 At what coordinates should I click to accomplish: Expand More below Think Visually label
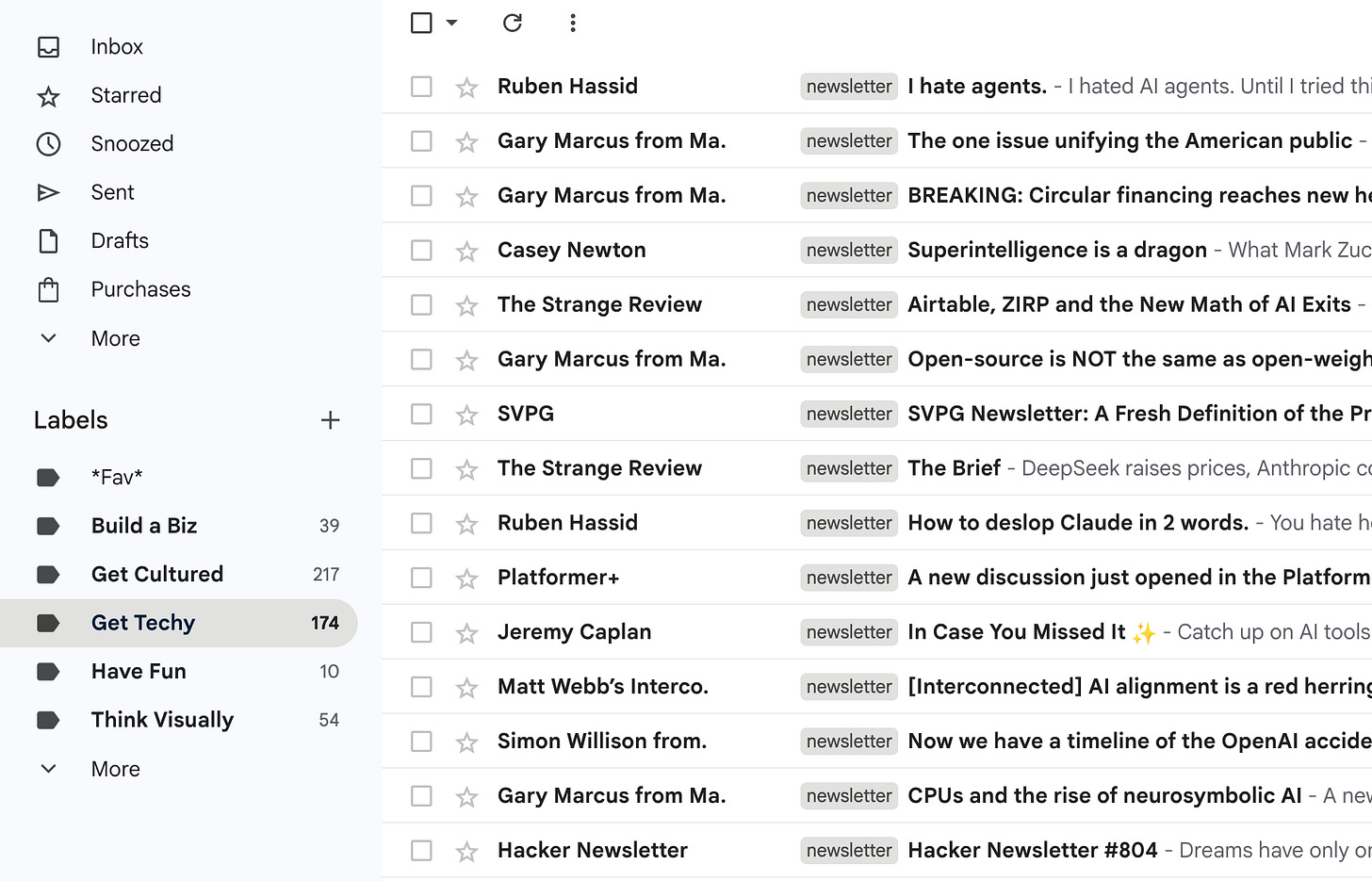point(115,769)
